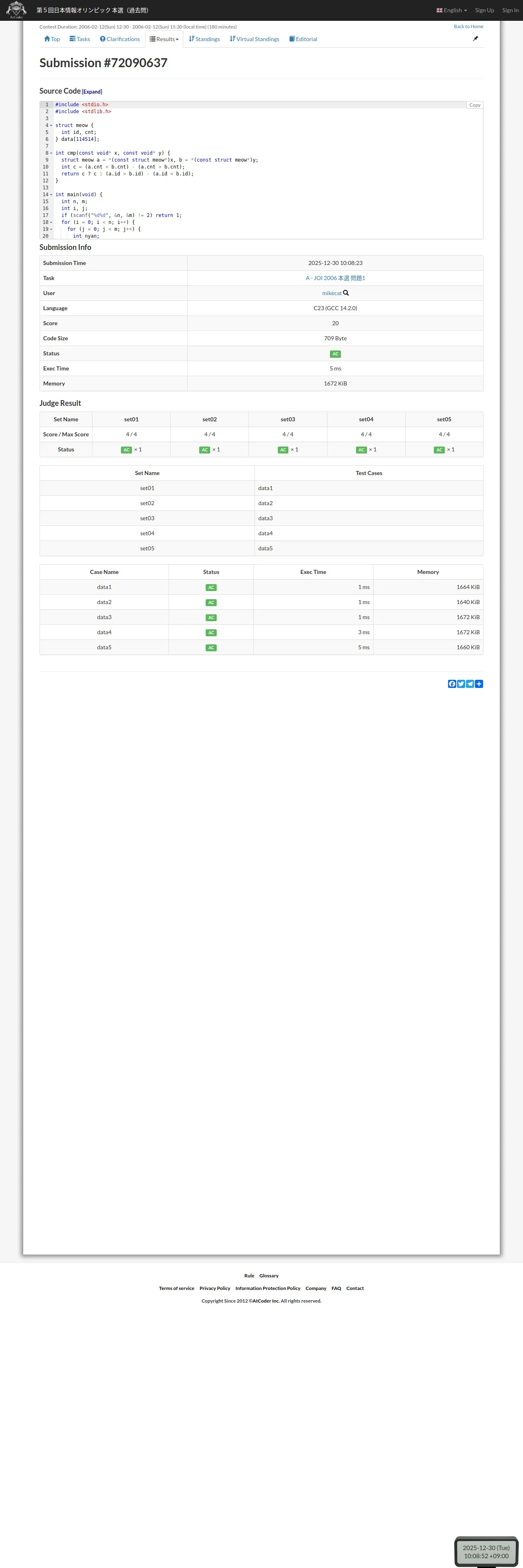
Task: Expand the source code view
Action: (92, 92)
